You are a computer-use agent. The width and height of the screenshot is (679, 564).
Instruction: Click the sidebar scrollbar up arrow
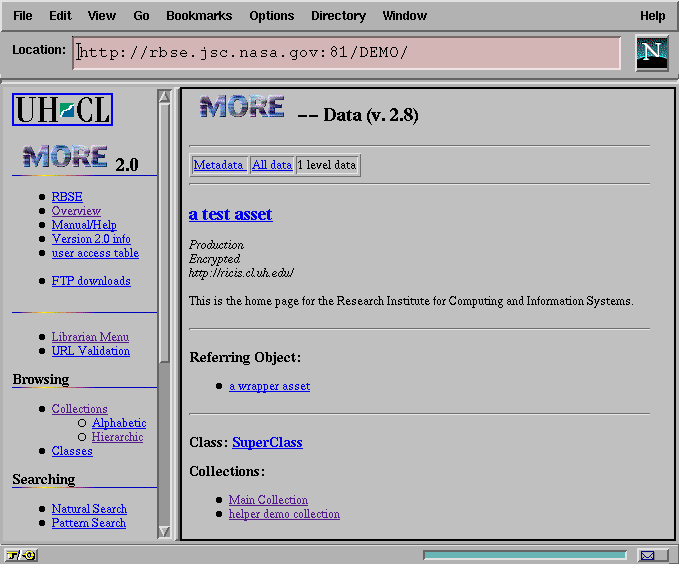[x=164, y=97]
